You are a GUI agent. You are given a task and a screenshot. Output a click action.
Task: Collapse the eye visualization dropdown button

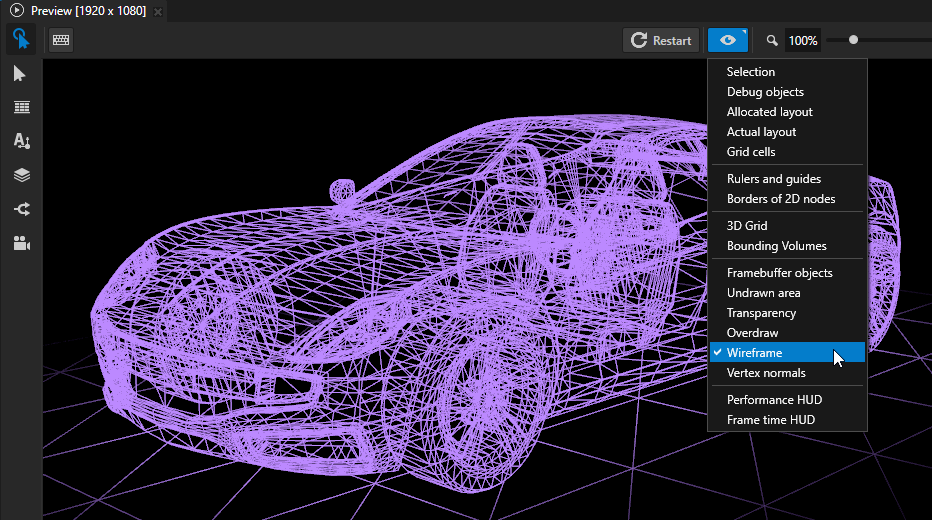(x=728, y=40)
